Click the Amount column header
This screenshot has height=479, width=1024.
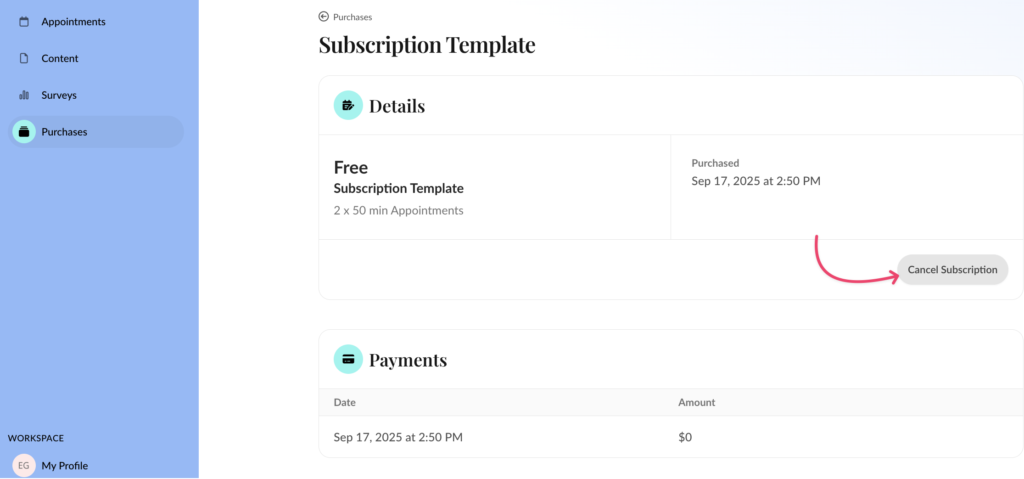tap(697, 402)
